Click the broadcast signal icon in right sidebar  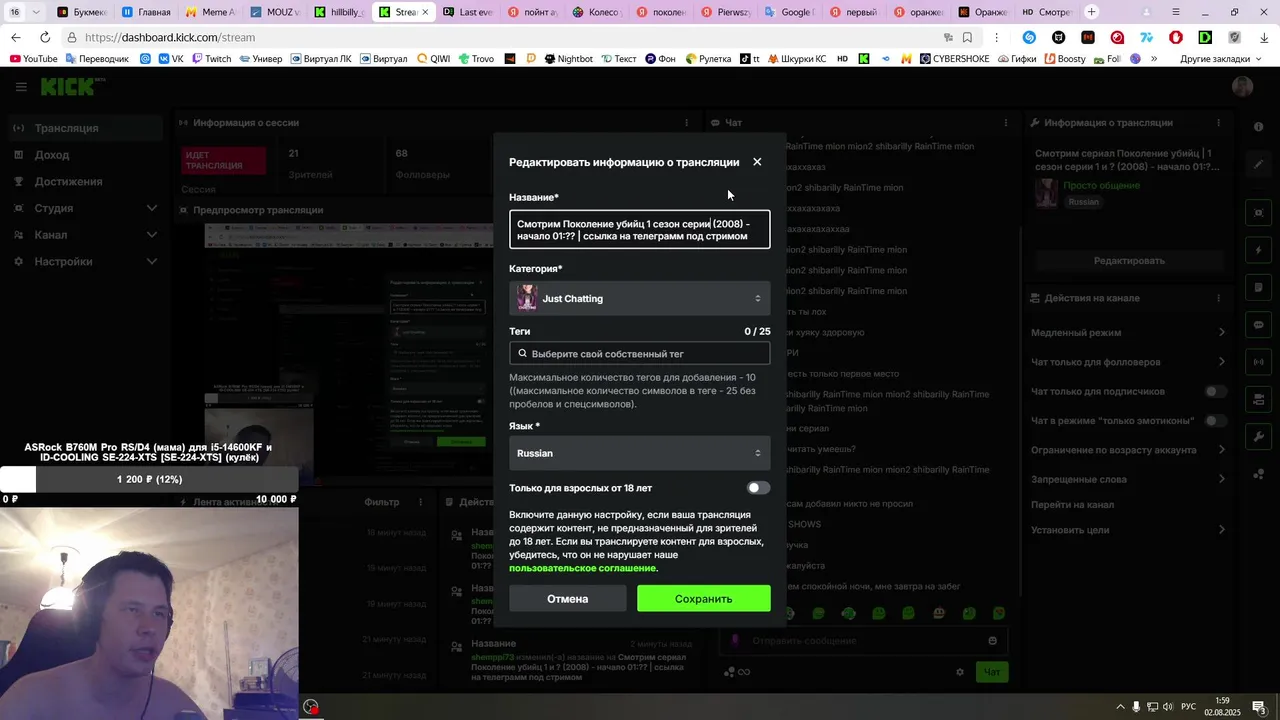pos(1258,362)
